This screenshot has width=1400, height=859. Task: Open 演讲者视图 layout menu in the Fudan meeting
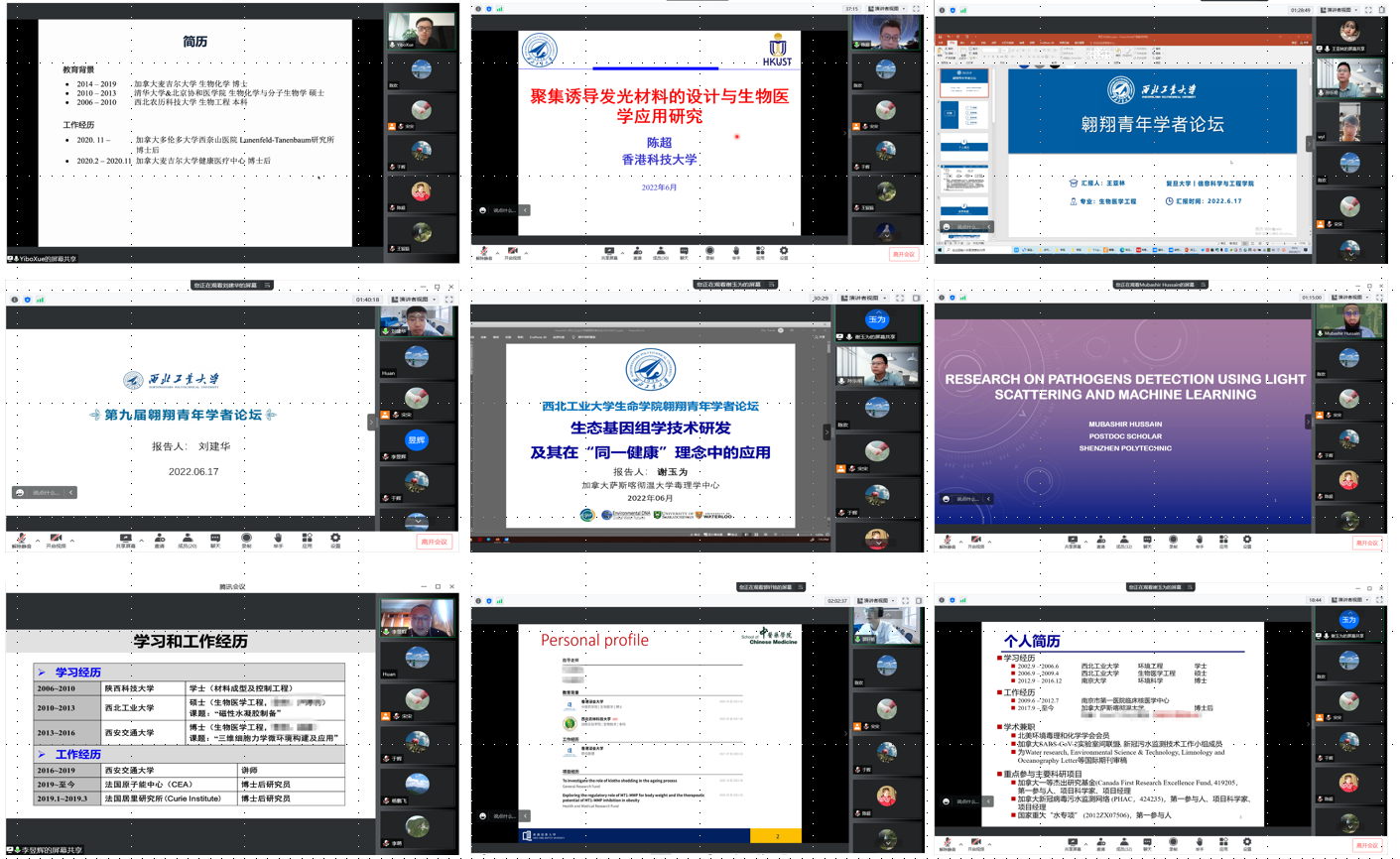[x=1339, y=10]
